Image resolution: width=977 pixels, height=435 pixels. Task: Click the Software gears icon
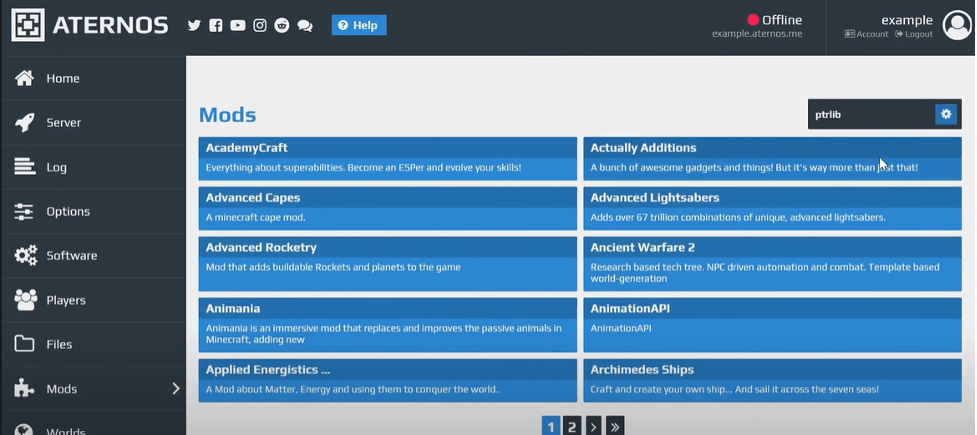26,256
